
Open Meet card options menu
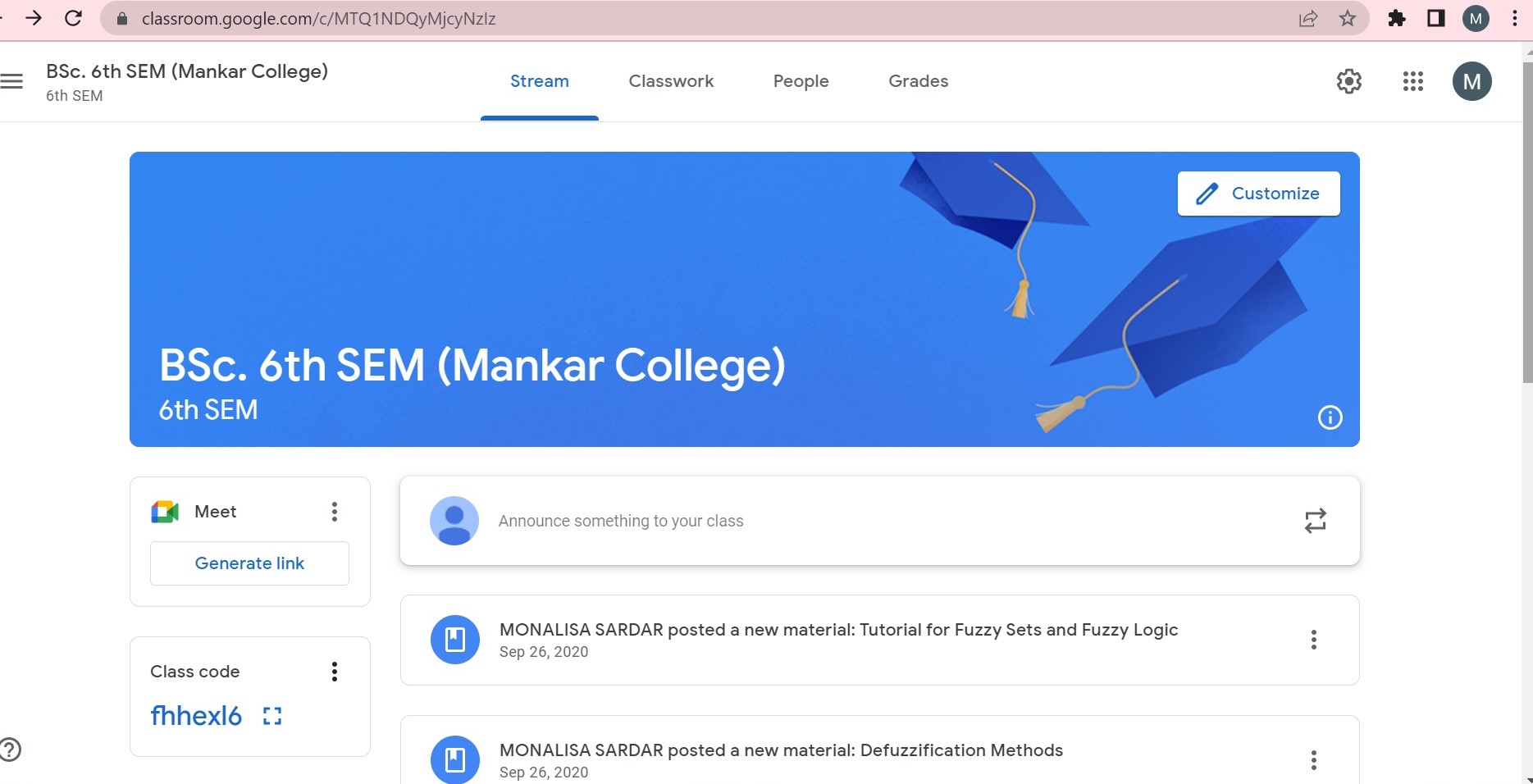(334, 512)
